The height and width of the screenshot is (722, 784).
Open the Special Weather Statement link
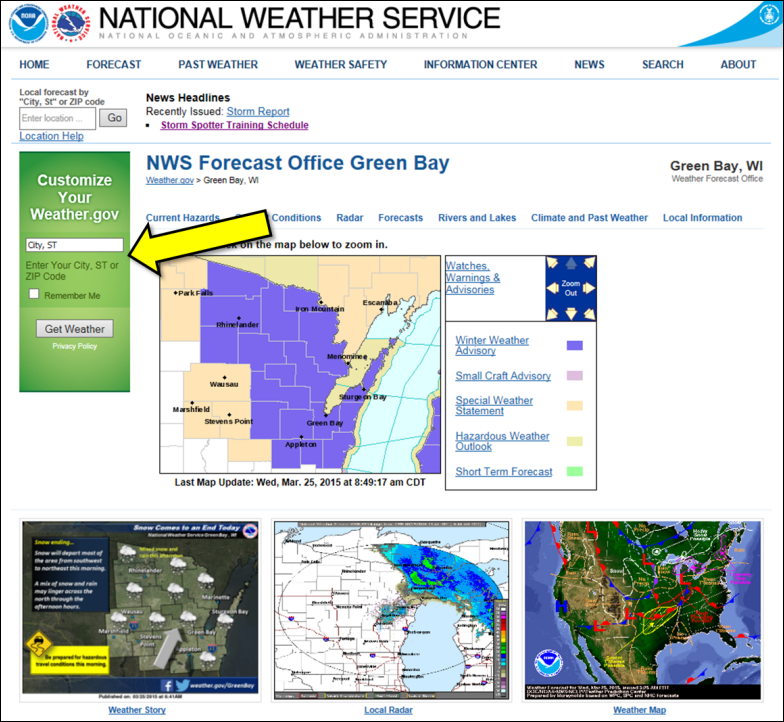click(x=494, y=406)
